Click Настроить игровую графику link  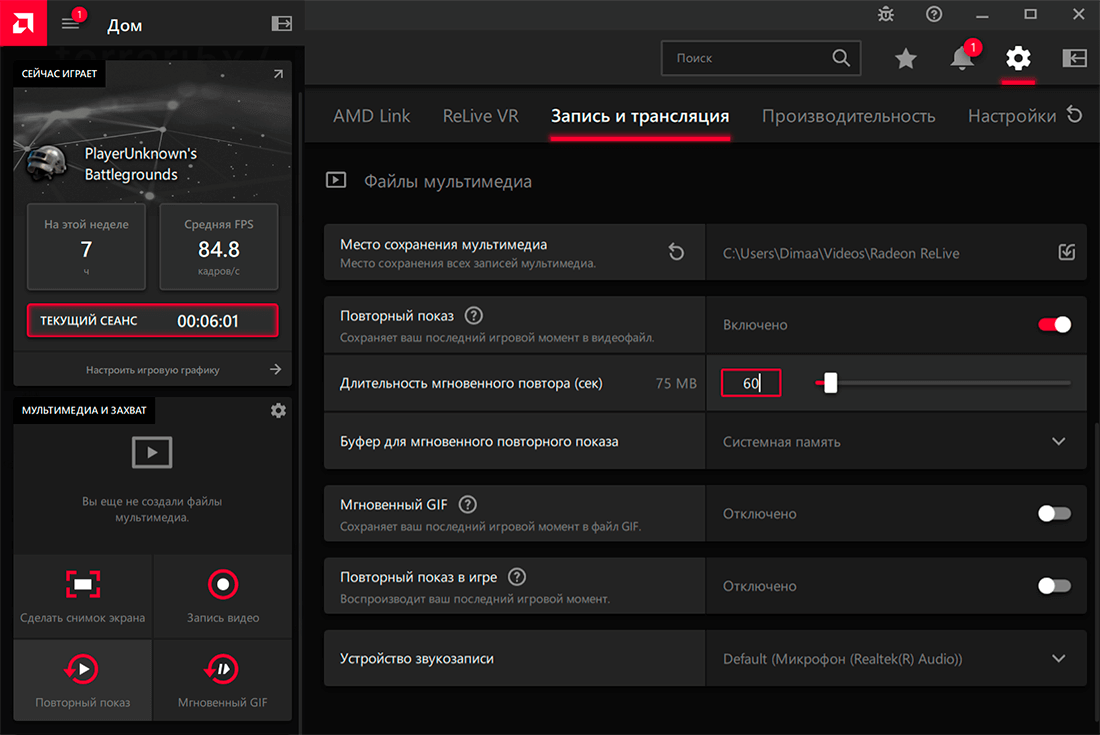pos(153,370)
